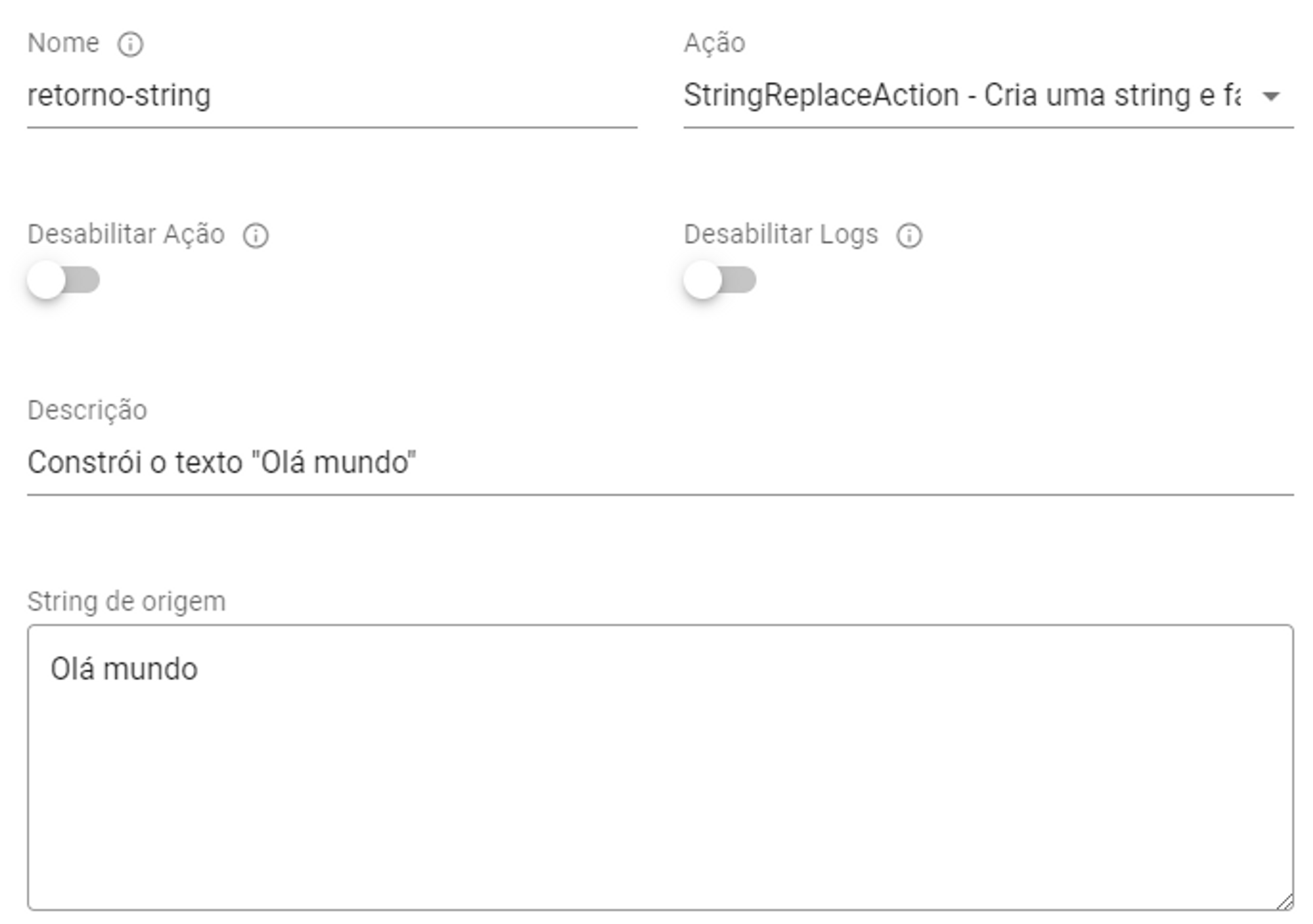Click the String de origem label
Viewport: 1313px width, 924px height.
click(126, 601)
